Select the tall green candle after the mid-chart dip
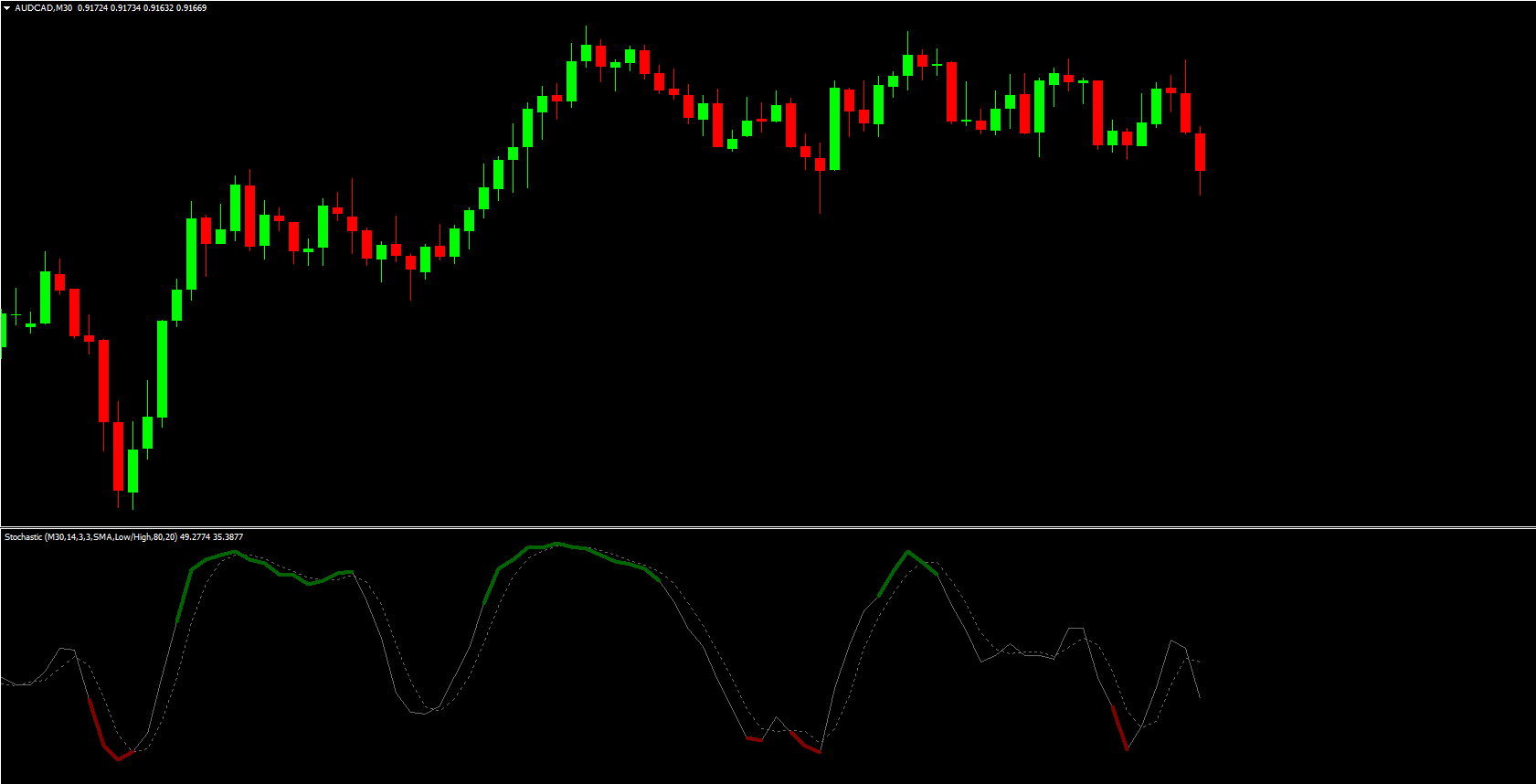1536x784 pixels. click(834, 128)
